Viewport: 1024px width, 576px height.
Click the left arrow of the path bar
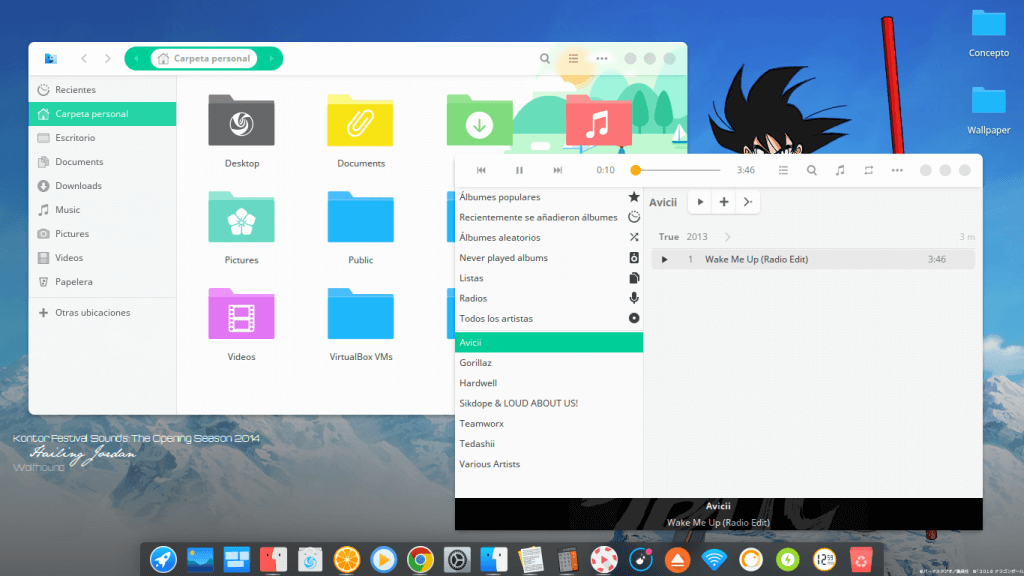point(136,58)
